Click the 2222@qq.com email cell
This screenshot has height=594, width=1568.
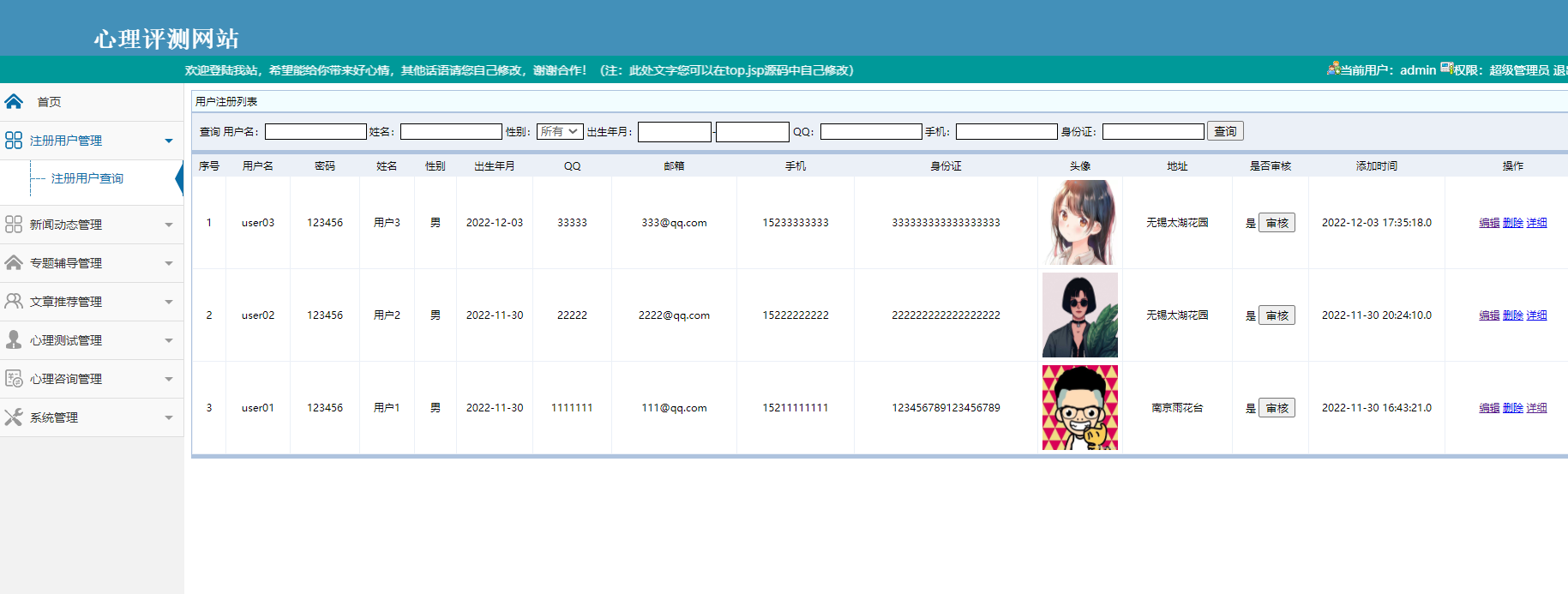pos(674,315)
